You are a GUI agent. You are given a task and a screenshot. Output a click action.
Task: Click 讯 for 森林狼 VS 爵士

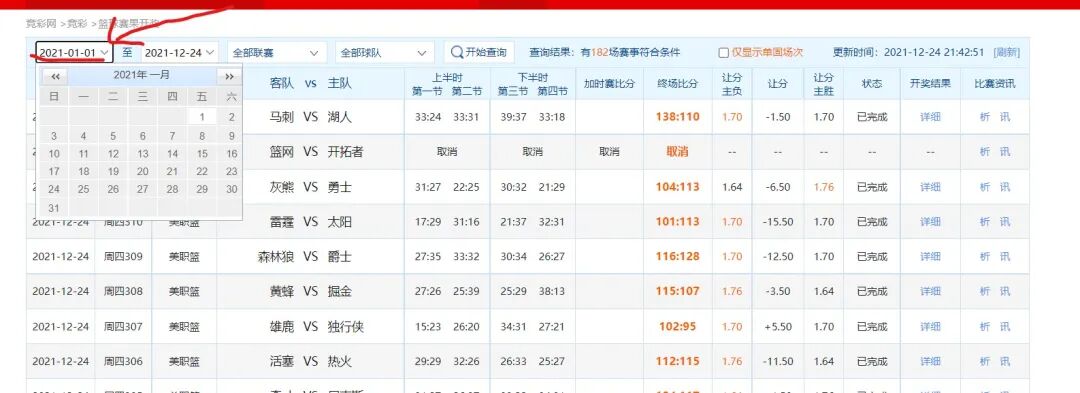point(1005,257)
